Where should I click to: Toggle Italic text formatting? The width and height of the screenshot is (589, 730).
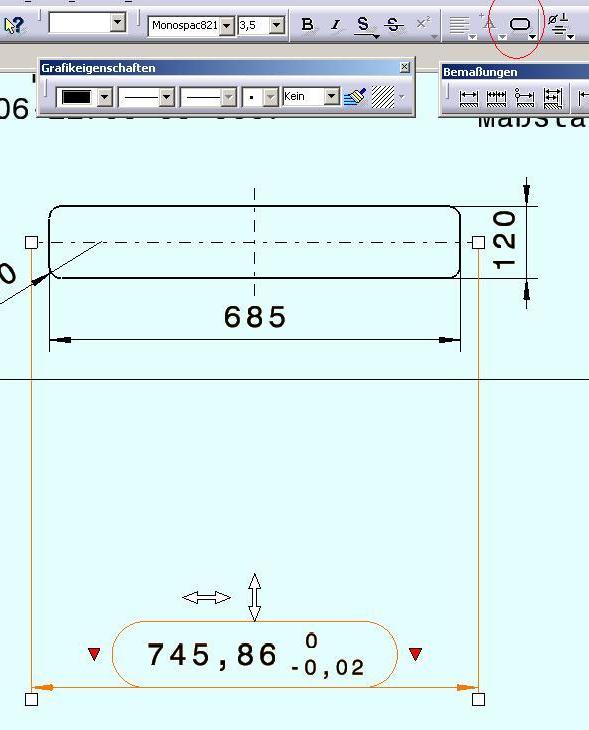click(335, 25)
